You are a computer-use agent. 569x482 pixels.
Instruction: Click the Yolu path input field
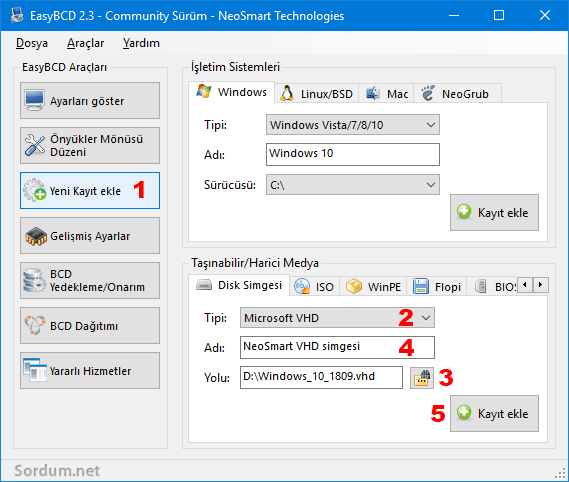tap(321, 377)
